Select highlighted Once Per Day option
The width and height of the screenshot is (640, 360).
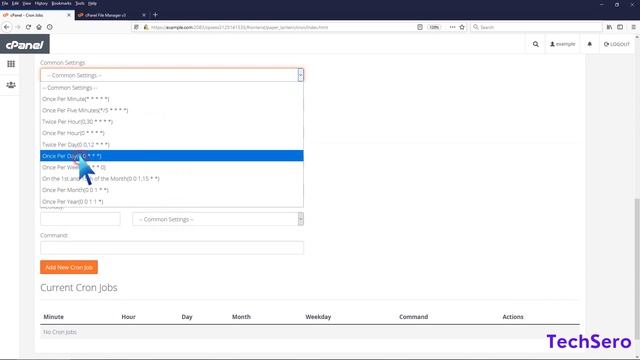[x=172, y=156]
